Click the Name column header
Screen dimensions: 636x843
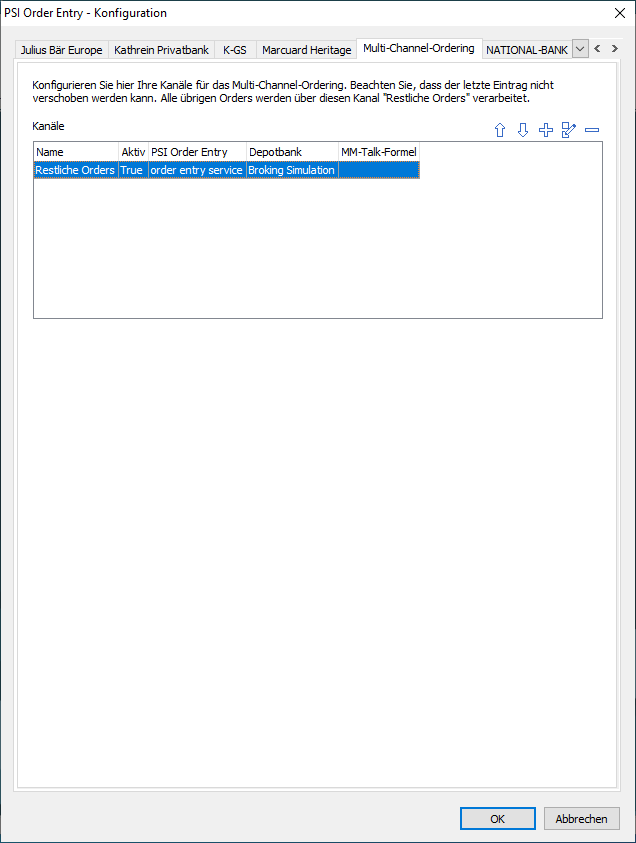tap(75, 152)
